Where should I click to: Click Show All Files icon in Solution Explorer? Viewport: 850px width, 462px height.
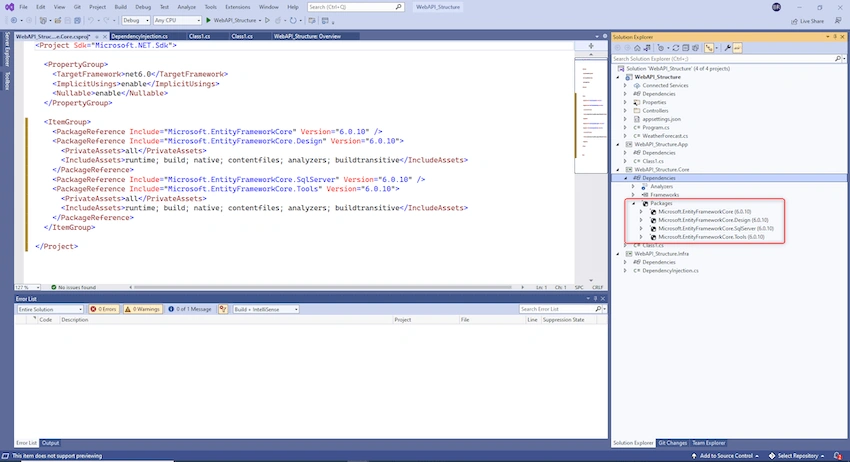695,48
